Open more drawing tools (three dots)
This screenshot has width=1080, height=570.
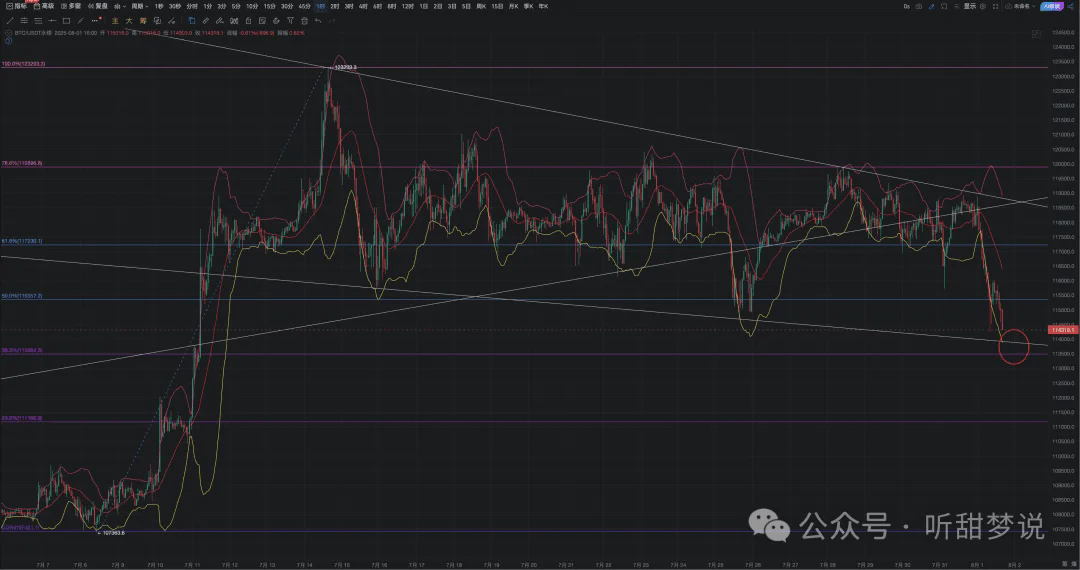(95, 21)
